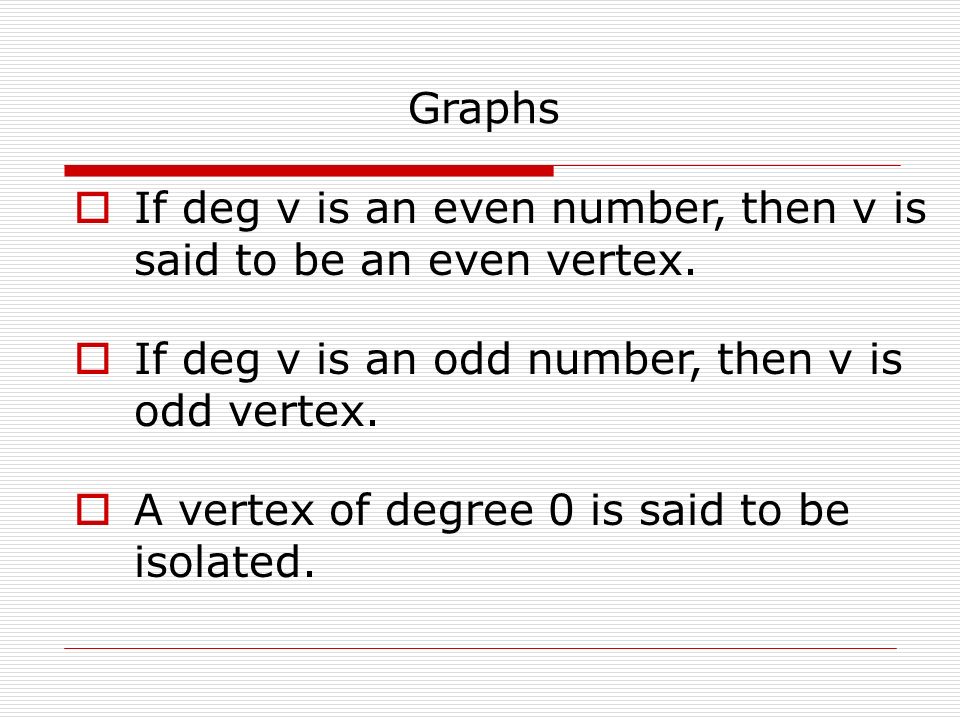This screenshot has width=960, height=720.
Task: Click the word 'odd' before 'number' in second bullet
Action: pos(471,358)
